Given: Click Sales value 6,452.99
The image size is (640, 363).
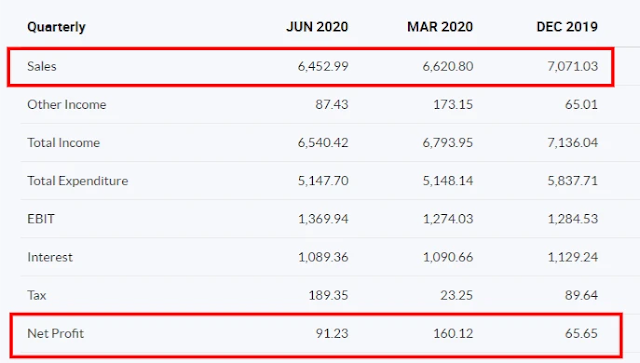Looking at the screenshot, I should 323,66.
